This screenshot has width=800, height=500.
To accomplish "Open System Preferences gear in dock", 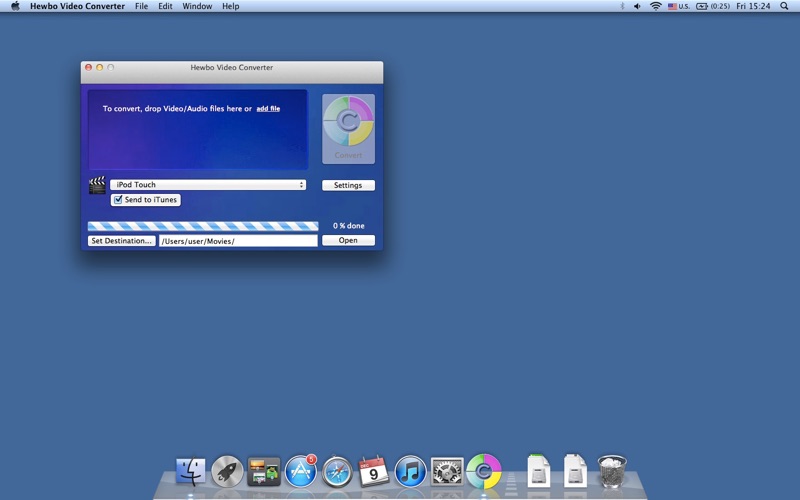I will [x=447, y=471].
